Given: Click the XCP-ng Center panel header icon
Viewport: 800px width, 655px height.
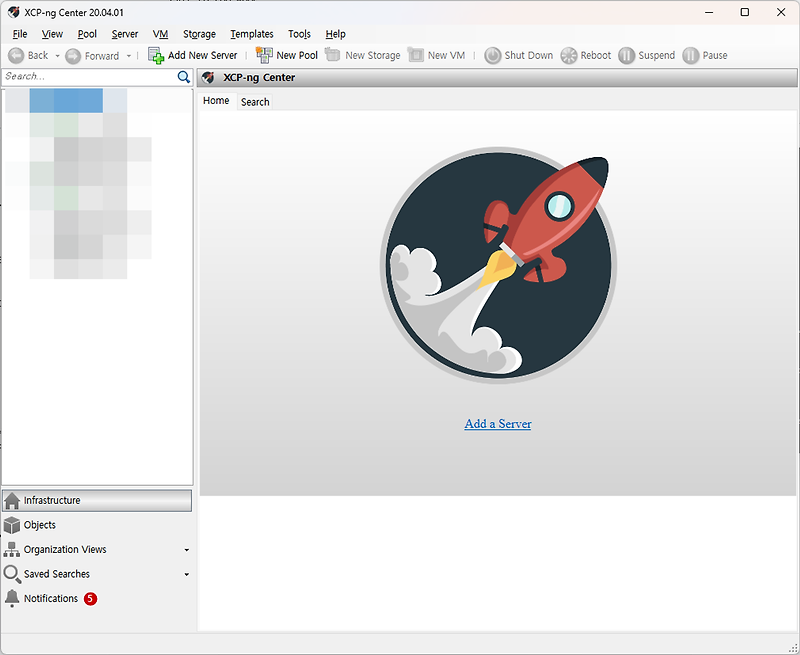Looking at the screenshot, I should [x=208, y=78].
